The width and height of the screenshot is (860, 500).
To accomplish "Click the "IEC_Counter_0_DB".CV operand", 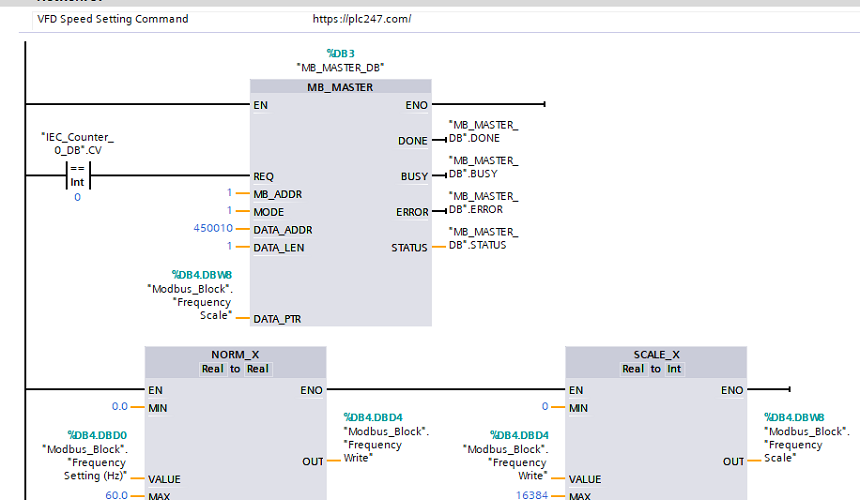I will click(77, 144).
